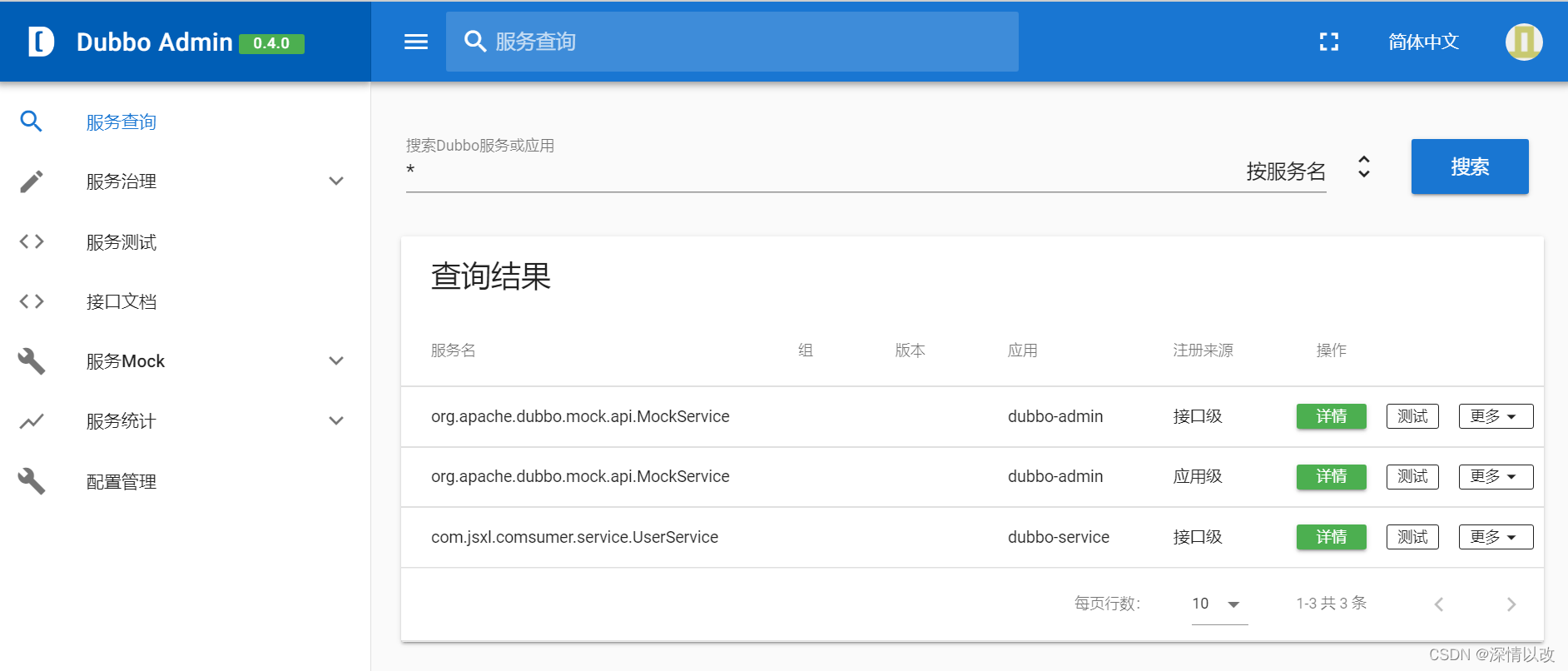This screenshot has width=1568, height=671.
Task: Click the 0.4.0 version badge
Action: tap(271, 43)
